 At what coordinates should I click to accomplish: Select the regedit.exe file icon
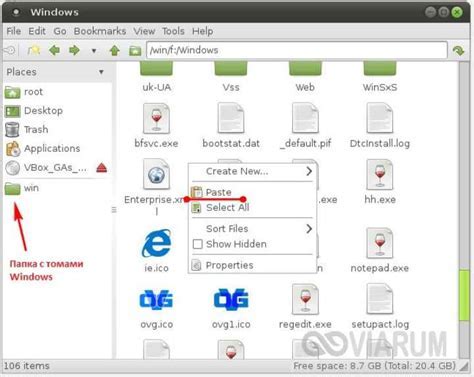pos(305,300)
